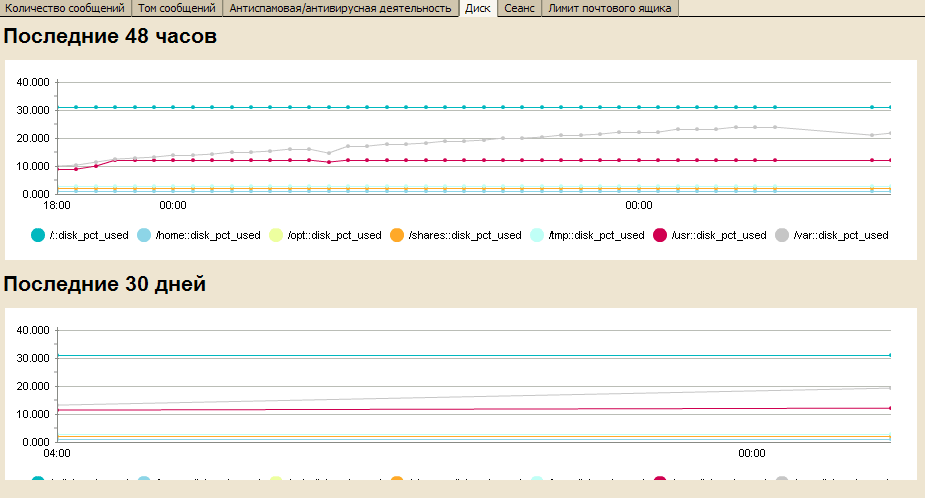Click the 18:00 axis label on 48-hour chart

tap(57, 206)
